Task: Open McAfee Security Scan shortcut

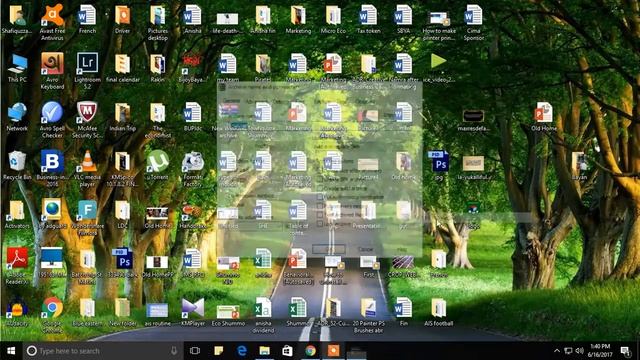Action: pos(87,120)
